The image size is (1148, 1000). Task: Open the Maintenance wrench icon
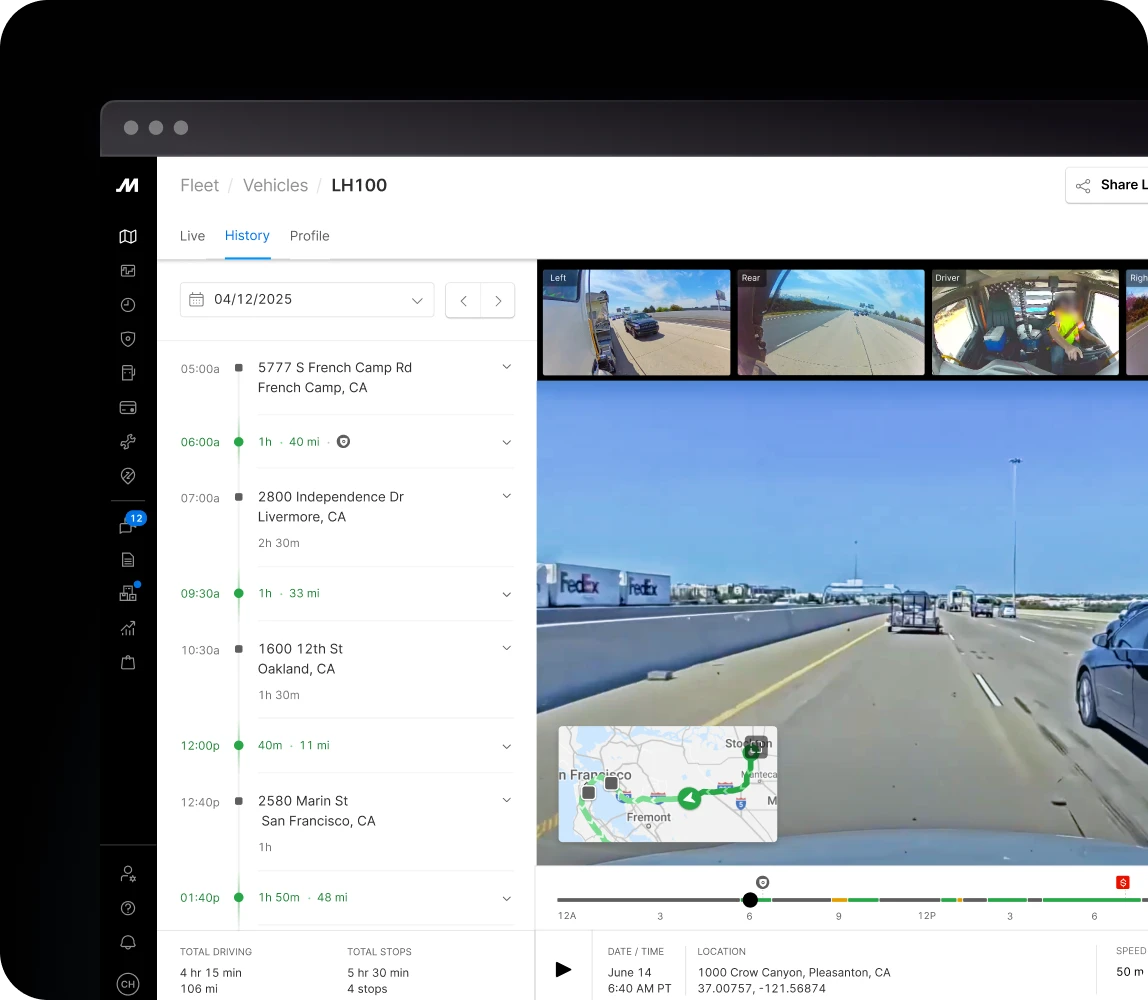pyautogui.click(x=128, y=441)
